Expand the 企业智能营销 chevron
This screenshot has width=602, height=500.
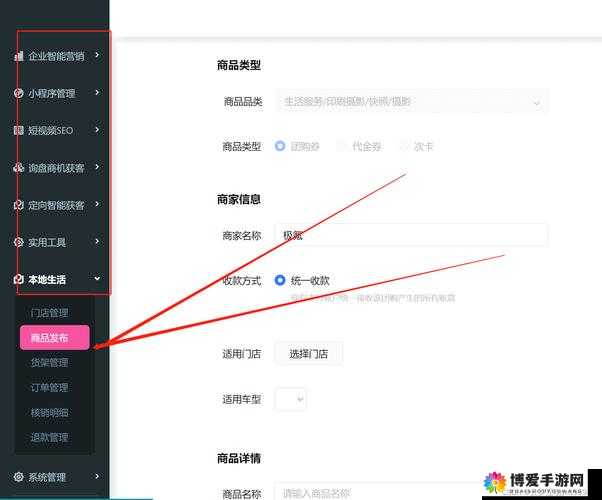97,55
